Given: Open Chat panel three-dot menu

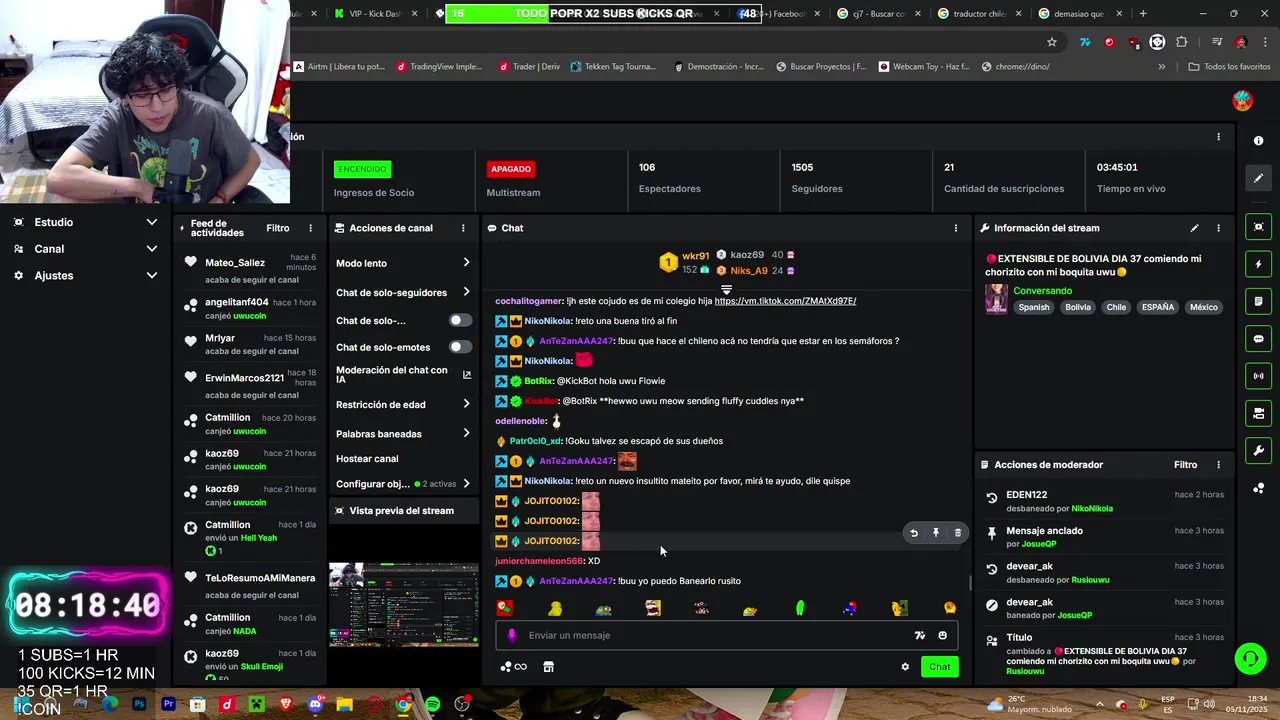Looking at the screenshot, I should coord(955,228).
